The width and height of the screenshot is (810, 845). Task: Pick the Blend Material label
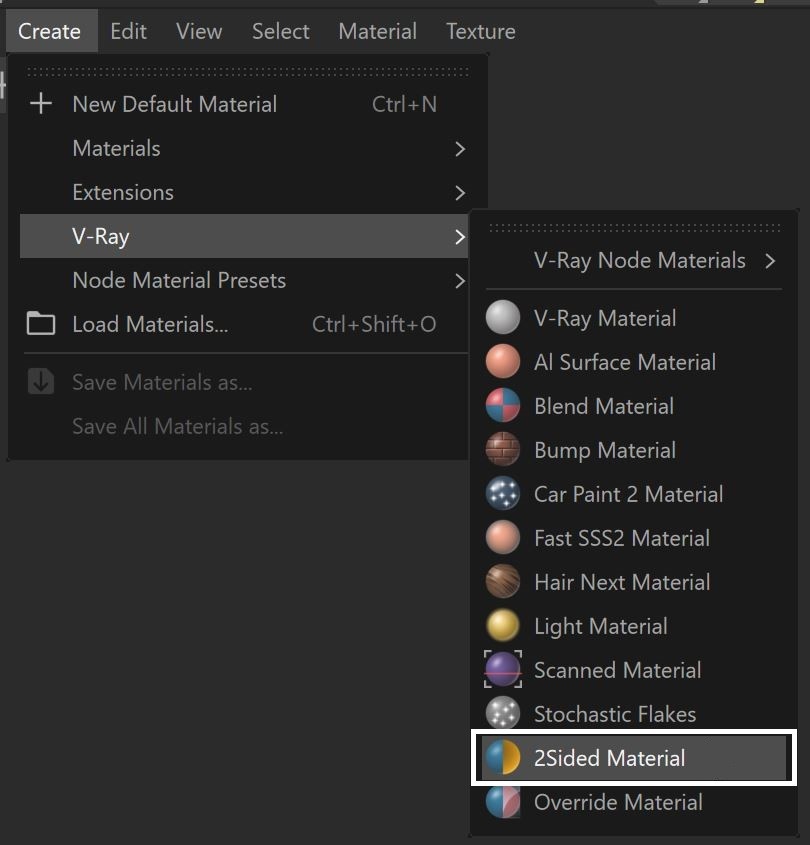tap(604, 406)
